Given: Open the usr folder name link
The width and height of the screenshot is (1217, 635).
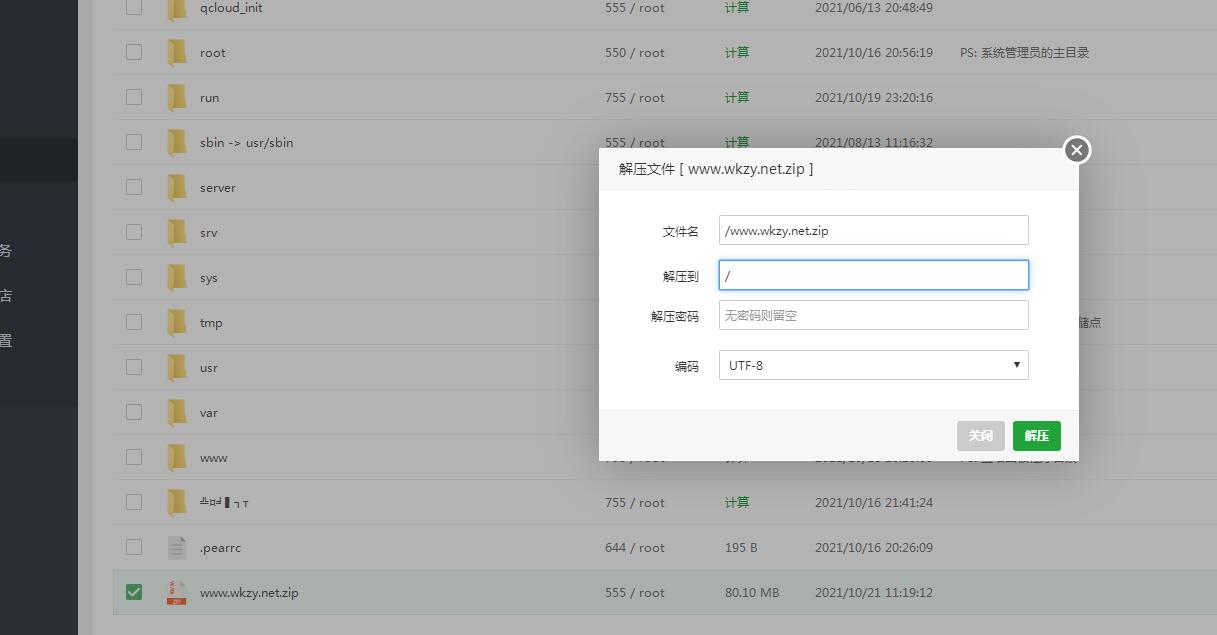Looking at the screenshot, I should (x=208, y=367).
